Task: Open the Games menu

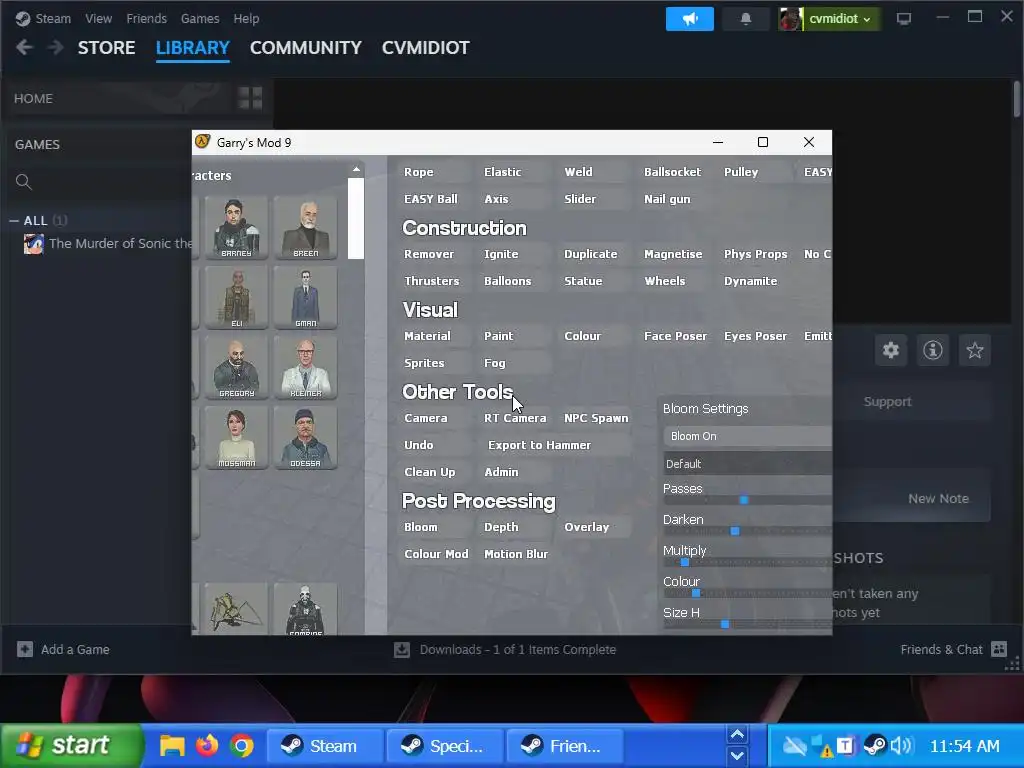Action: point(200,18)
